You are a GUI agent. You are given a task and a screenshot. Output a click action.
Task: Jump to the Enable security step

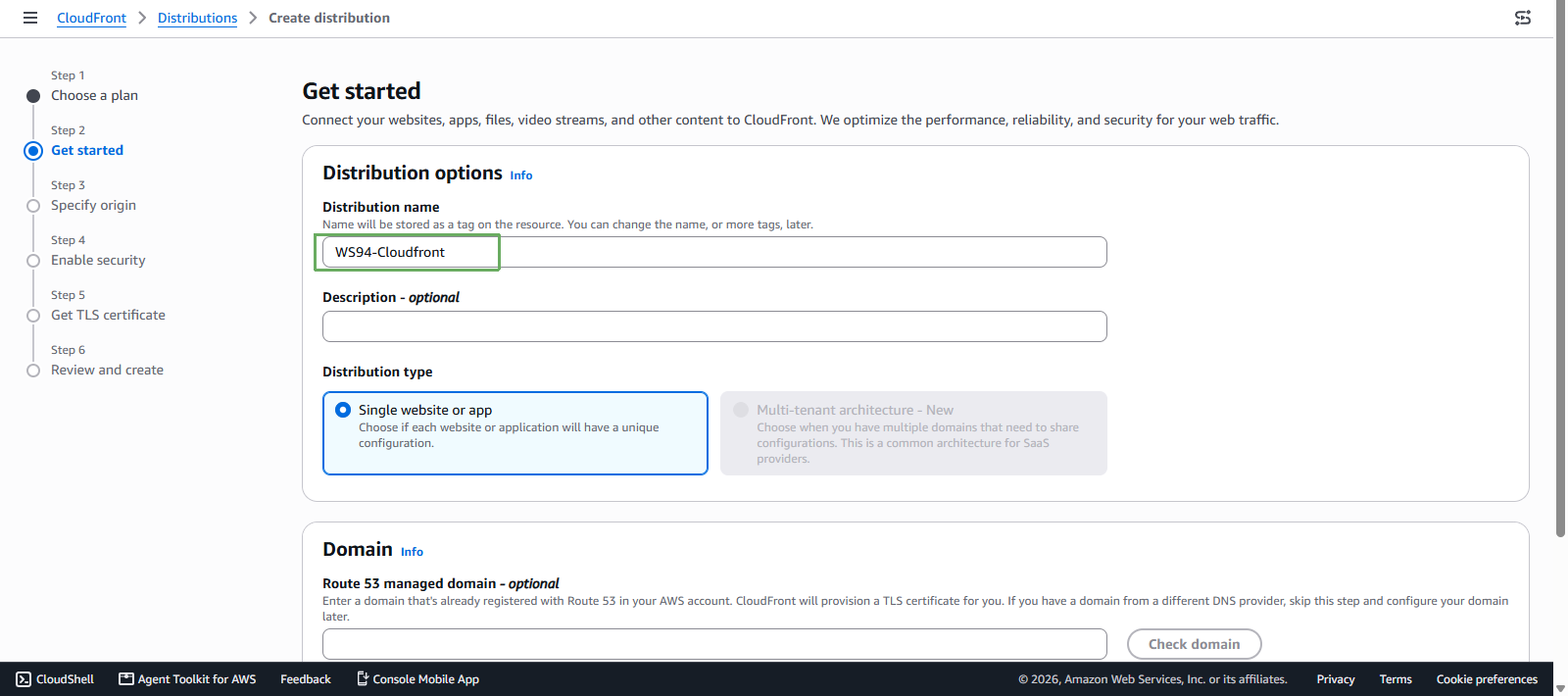point(98,260)
